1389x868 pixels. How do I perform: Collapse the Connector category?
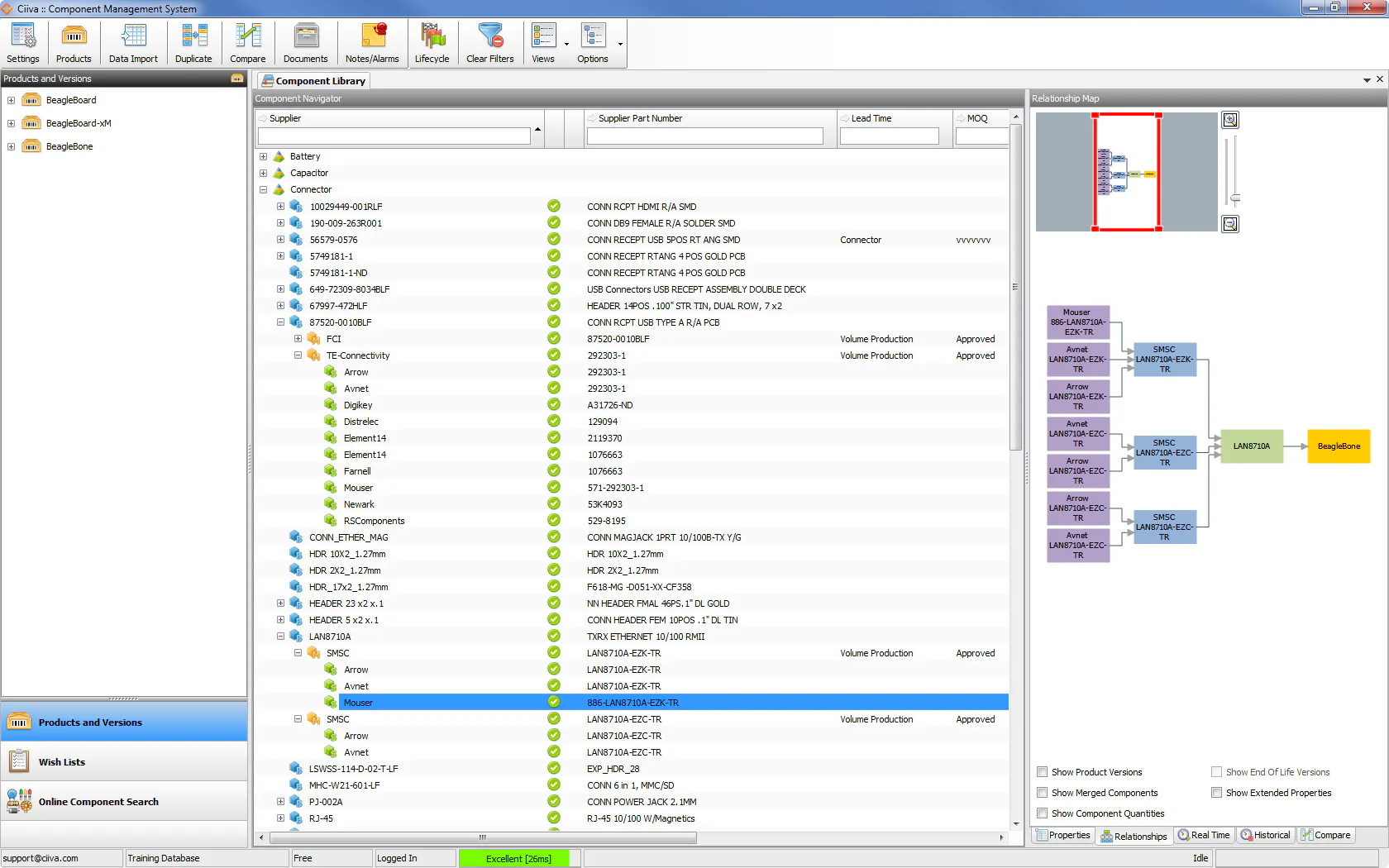[263, 189]
